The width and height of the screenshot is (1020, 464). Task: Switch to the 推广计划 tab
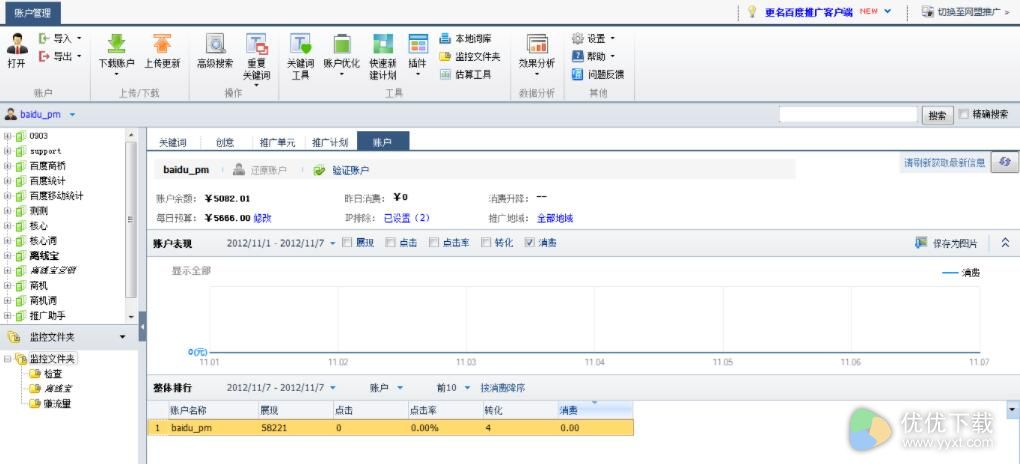click(x=330, y=143)
